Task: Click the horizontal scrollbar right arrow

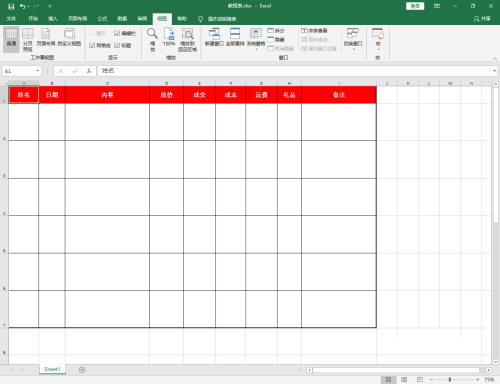Action: (489, 370)
